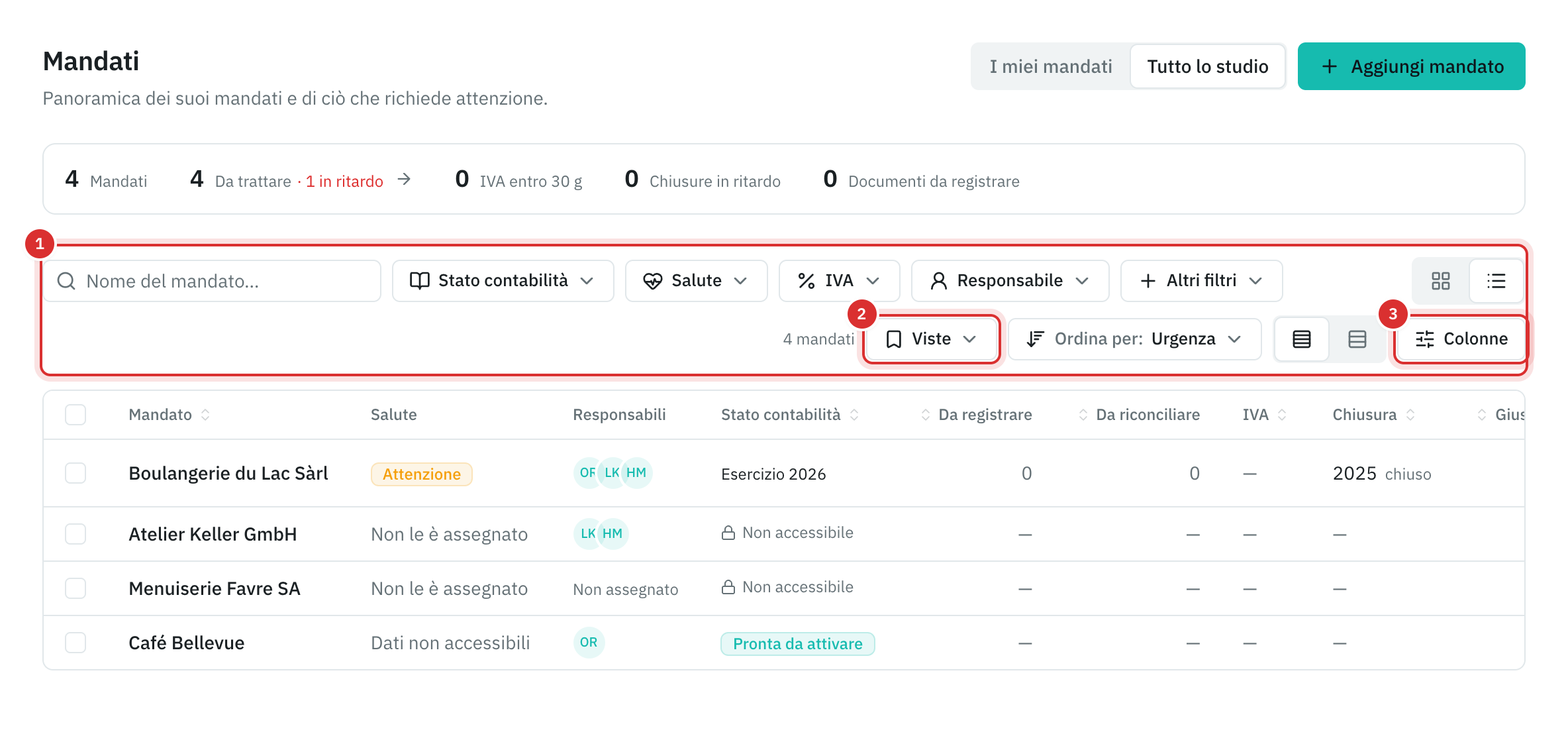
Task: Click Aggiungi mandato button
Action: pos(1411,66)
